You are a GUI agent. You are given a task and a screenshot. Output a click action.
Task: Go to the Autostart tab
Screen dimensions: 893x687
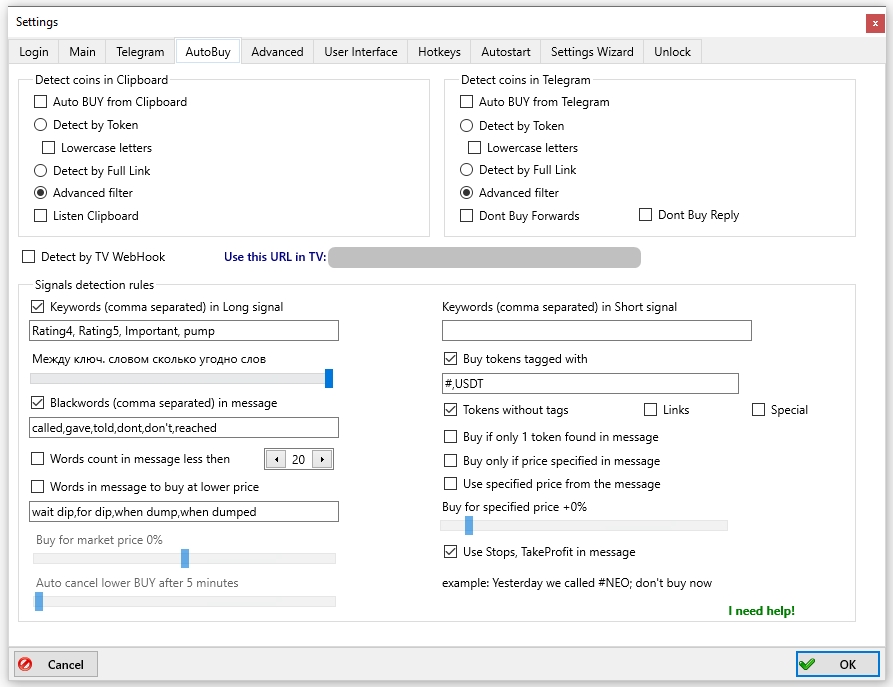[x=506, y=52]
